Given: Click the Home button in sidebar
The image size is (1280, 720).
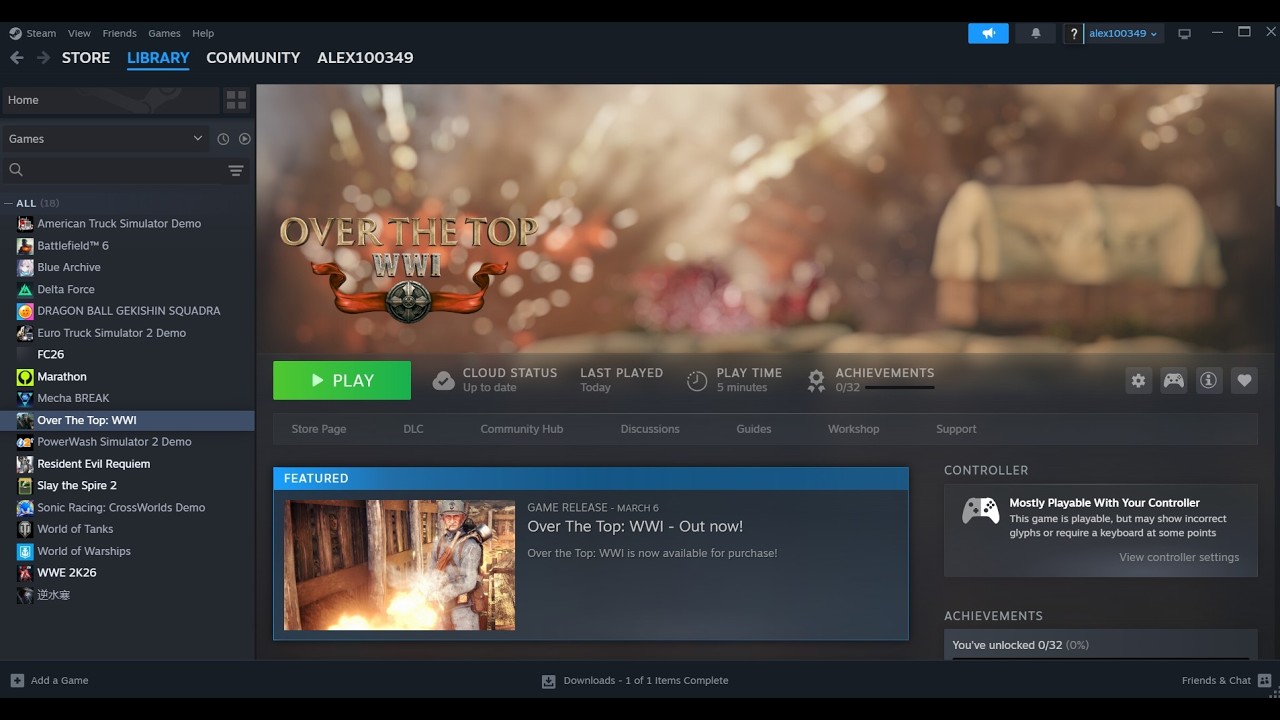Looking at the screenshot, I should coord(110,100).
